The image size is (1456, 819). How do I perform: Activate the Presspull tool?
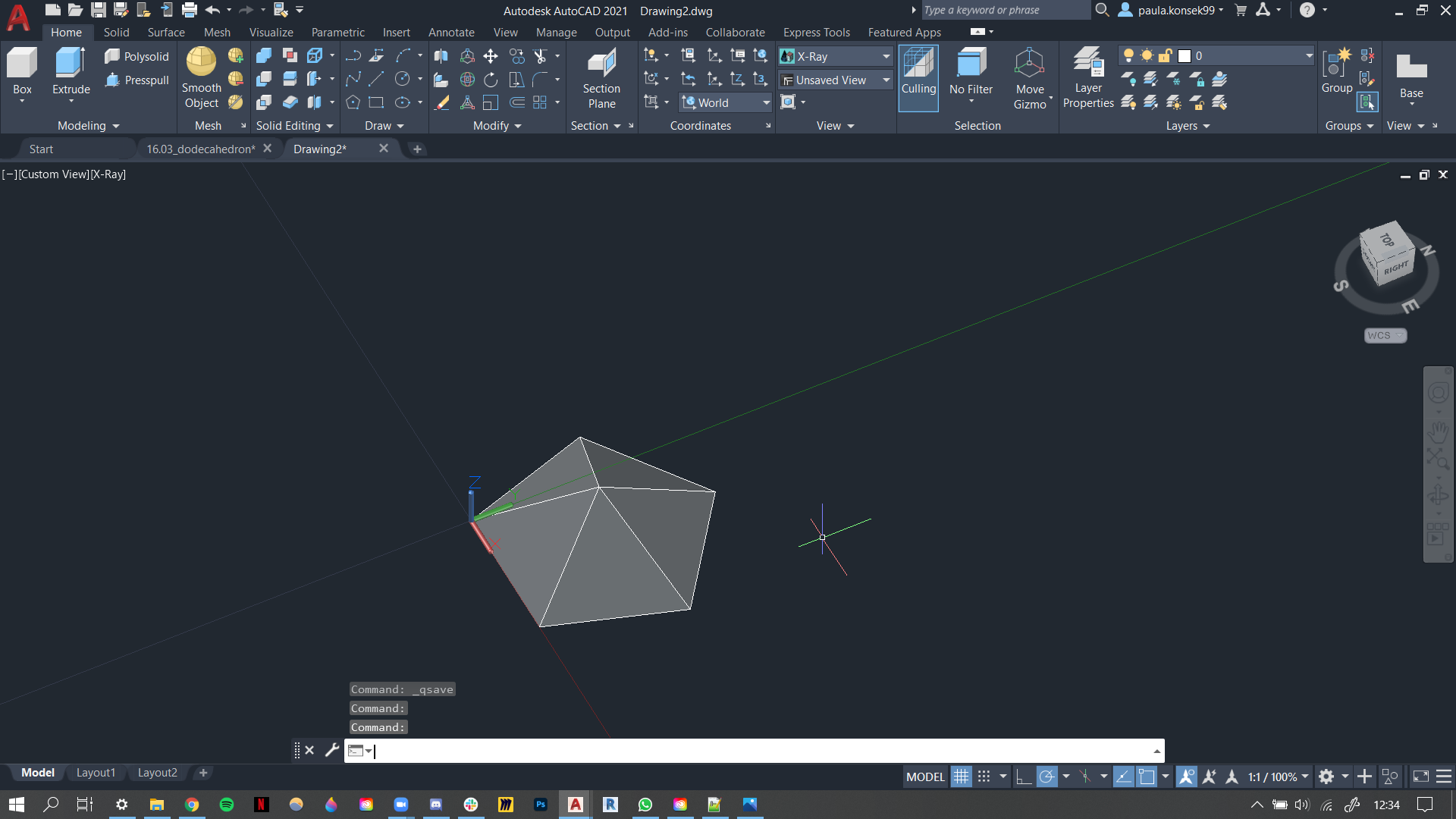click(137, 80)
